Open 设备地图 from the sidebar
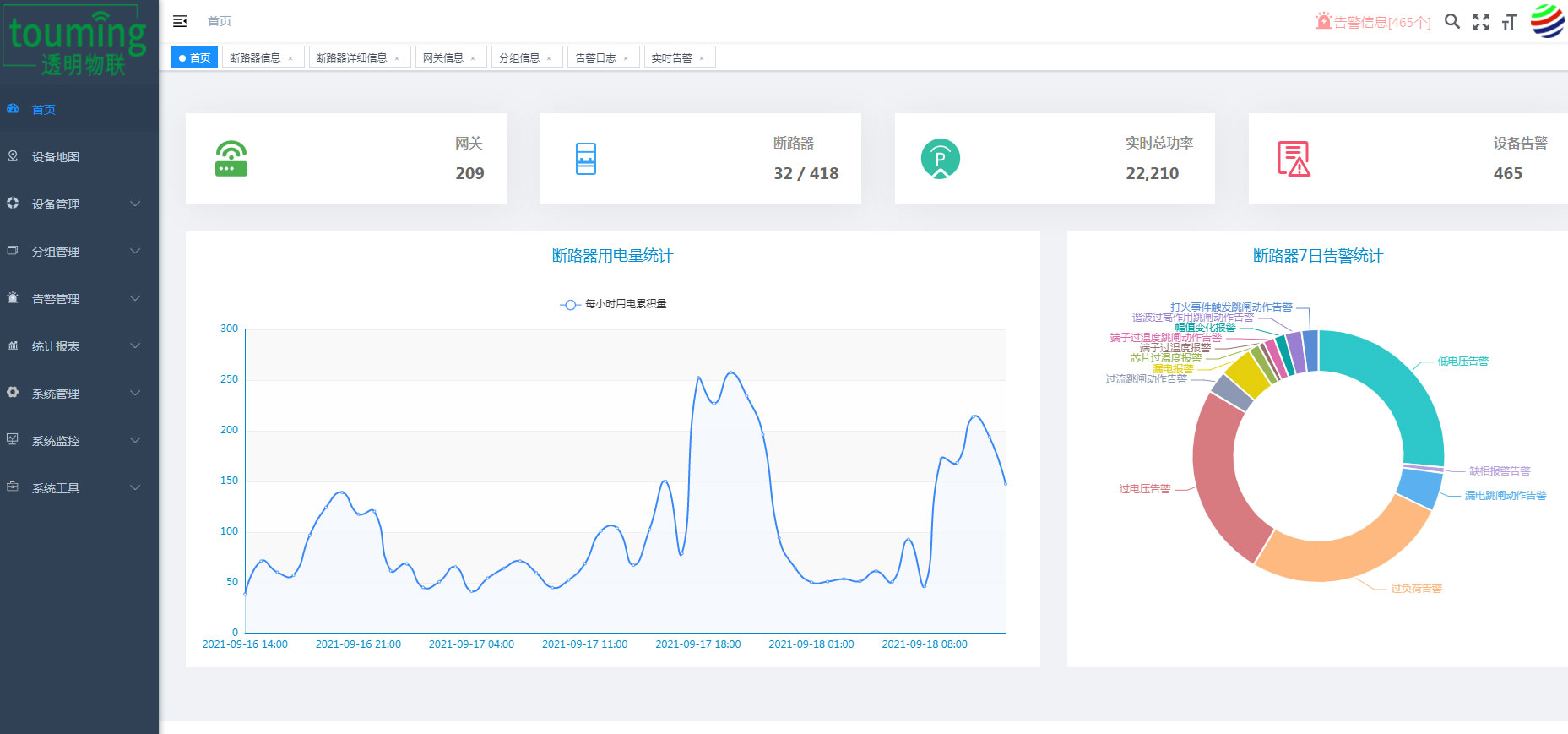The width and height of the screenshot is (1568, 734). pyautogui.click(x=56, y=157)
